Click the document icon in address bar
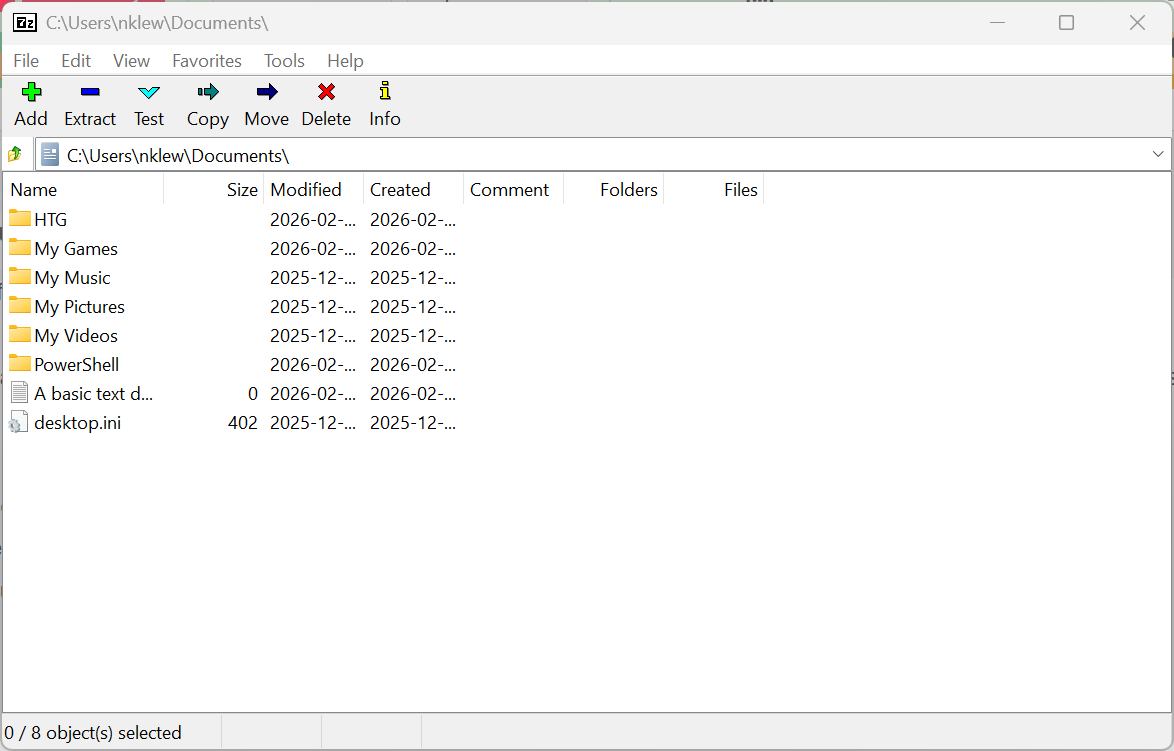 [50, 155]
